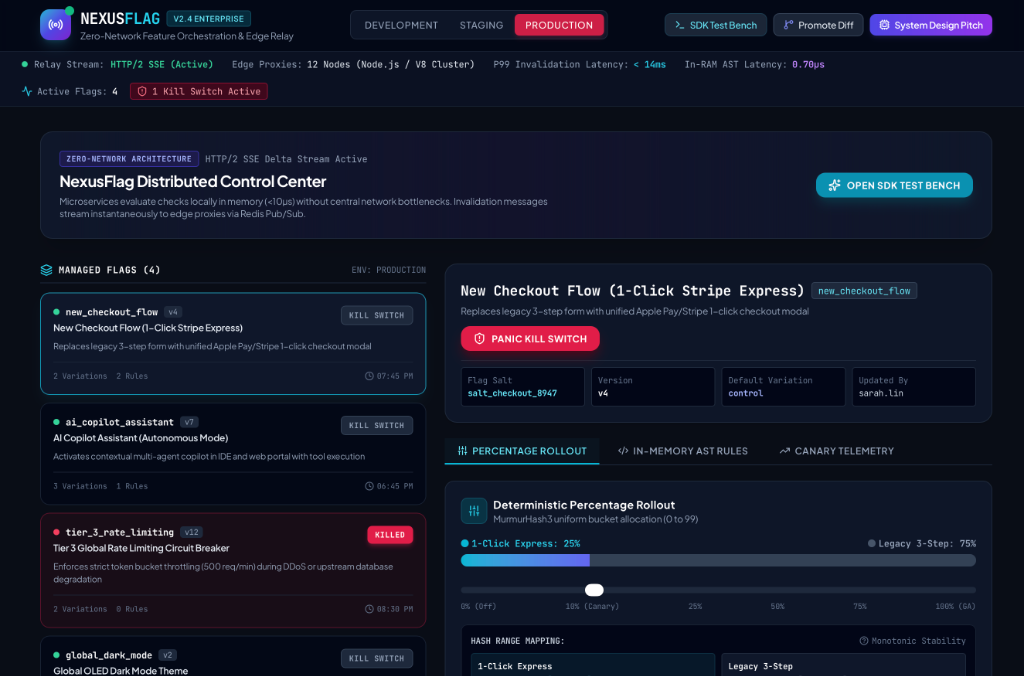1024x676 pixels.
Task: Click the Legacy 3-Step: 75% label
Action: tap(922, 543)
